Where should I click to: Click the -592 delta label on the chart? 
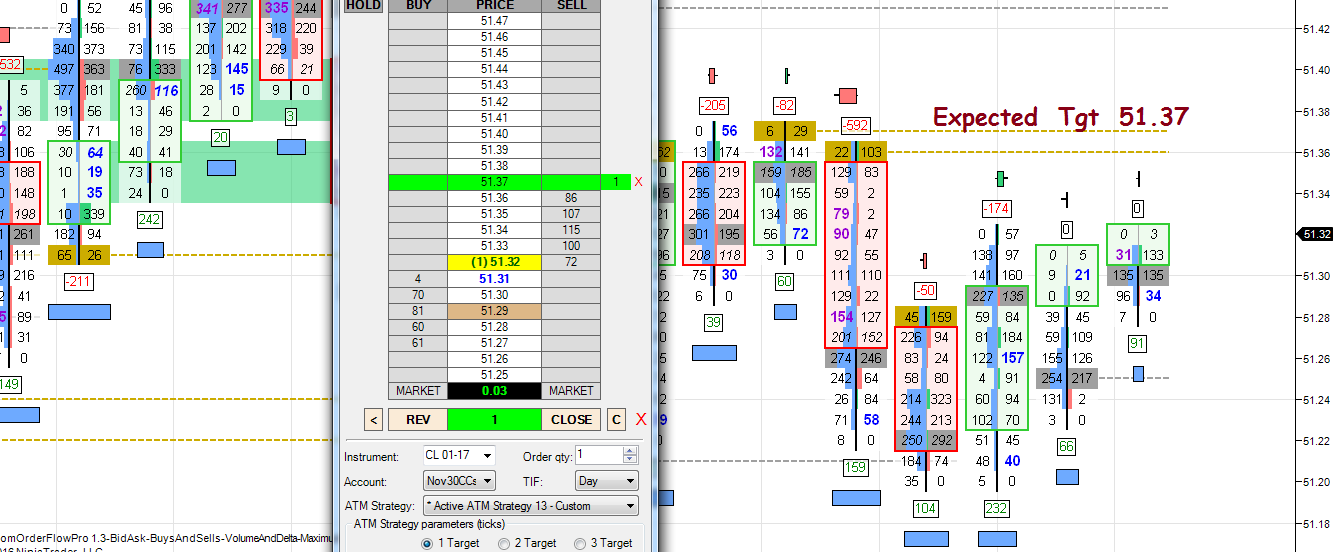coord(856,126)
